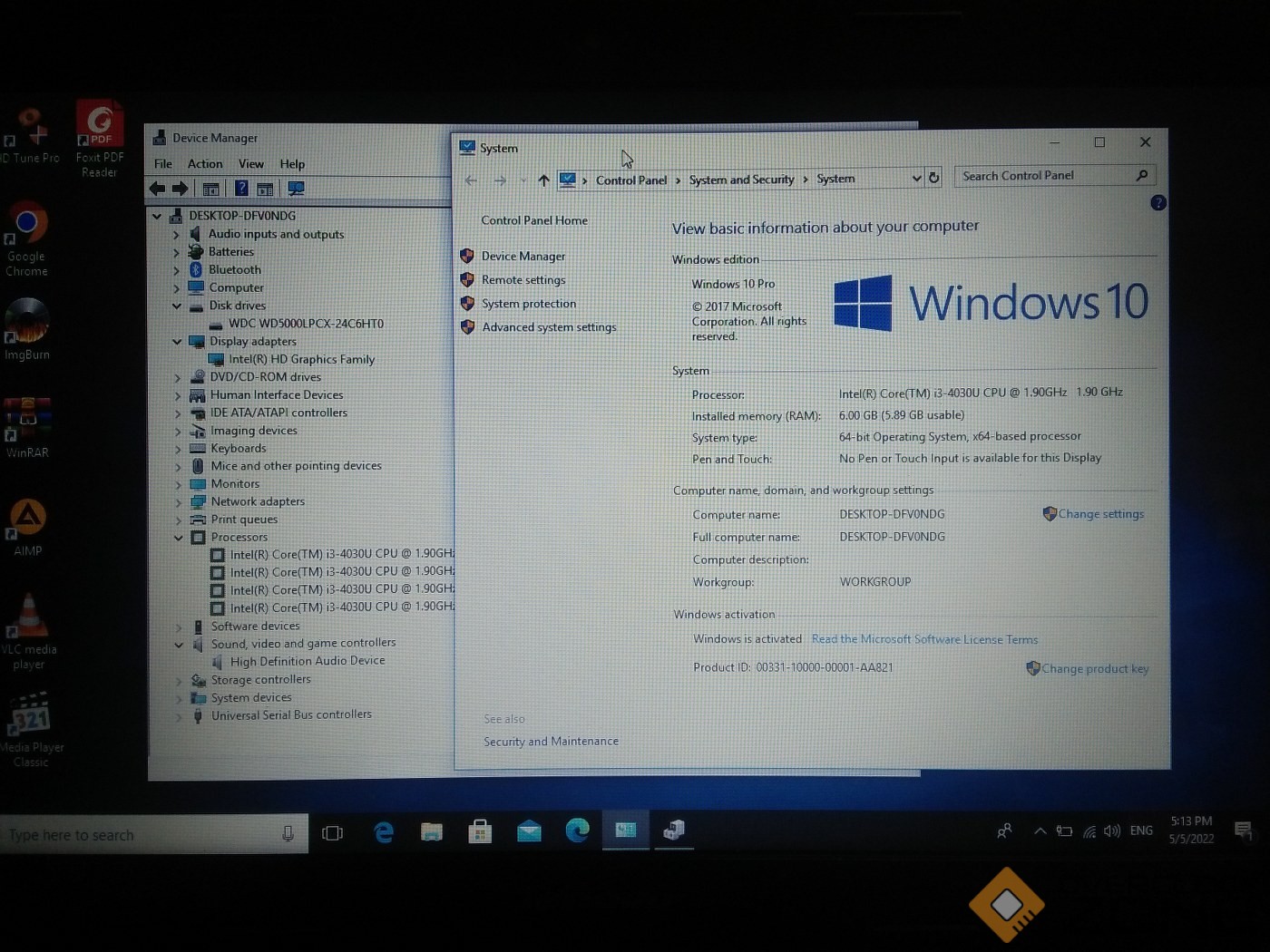Click Change settings link for computer name
The image size is (1270, 952).
click(1101, 514)
